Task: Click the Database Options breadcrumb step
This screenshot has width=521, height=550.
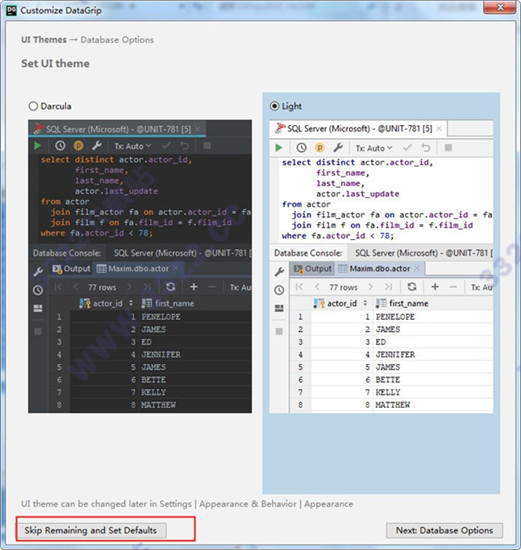Action: pyautogui.click(x=117, y=40)
